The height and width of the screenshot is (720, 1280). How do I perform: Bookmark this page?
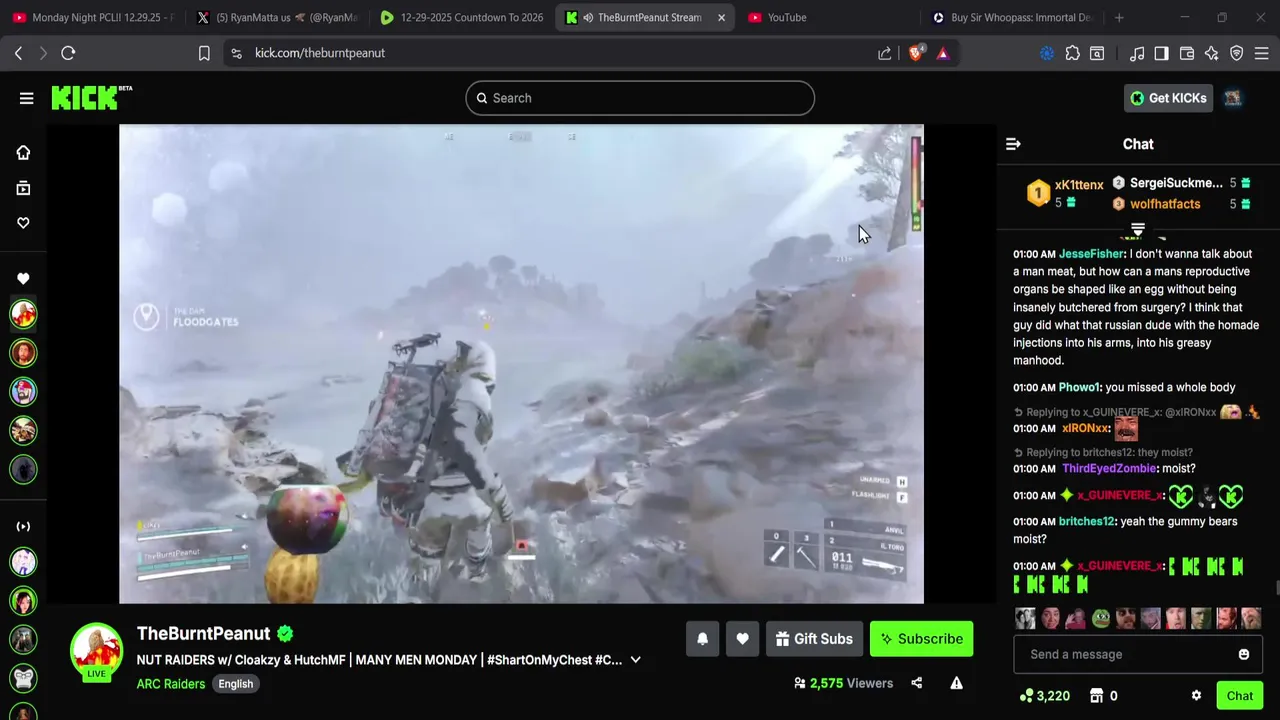(204, 53)
